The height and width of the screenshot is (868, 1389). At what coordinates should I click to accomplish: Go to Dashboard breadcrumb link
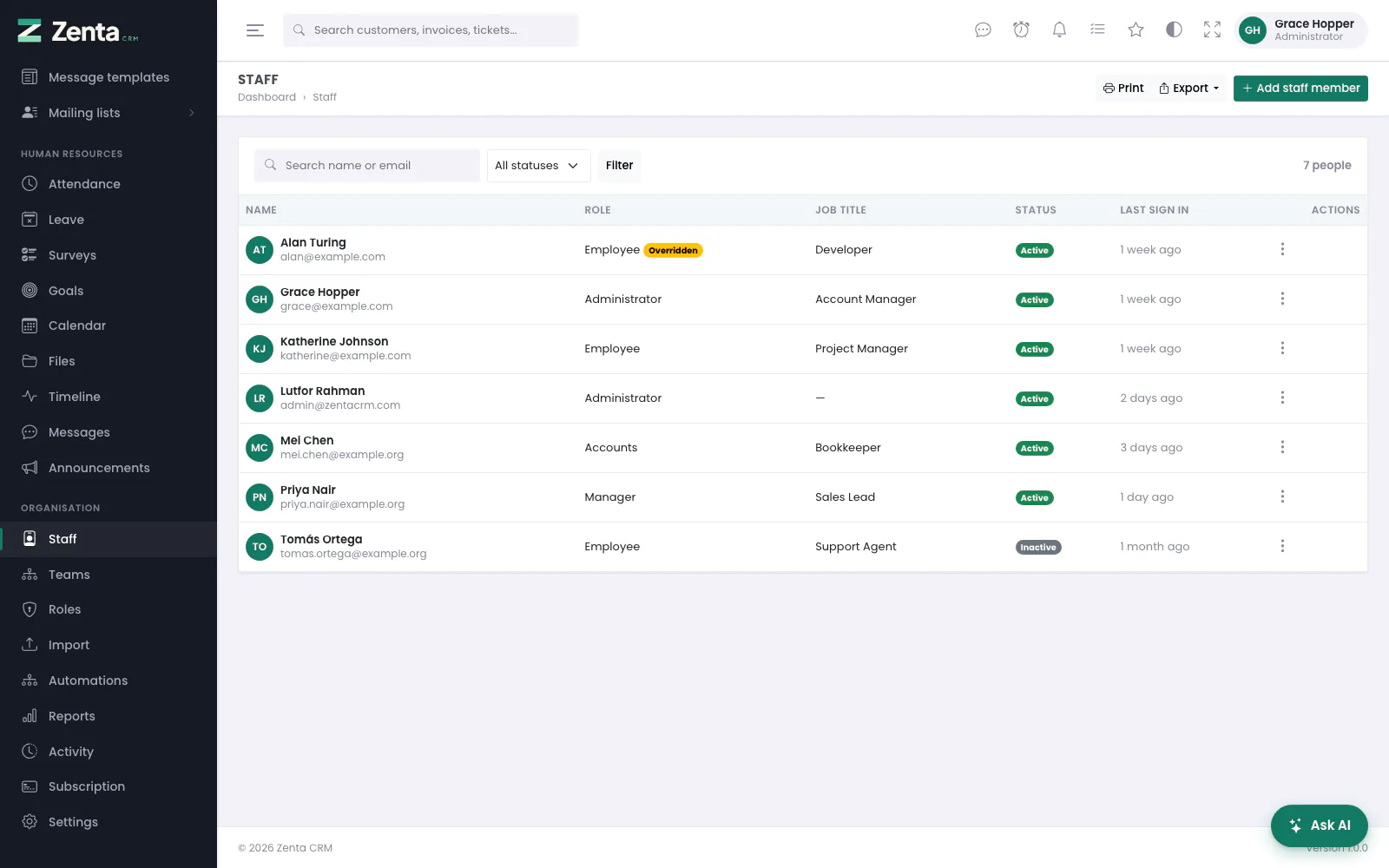click(x=267, y=97)
